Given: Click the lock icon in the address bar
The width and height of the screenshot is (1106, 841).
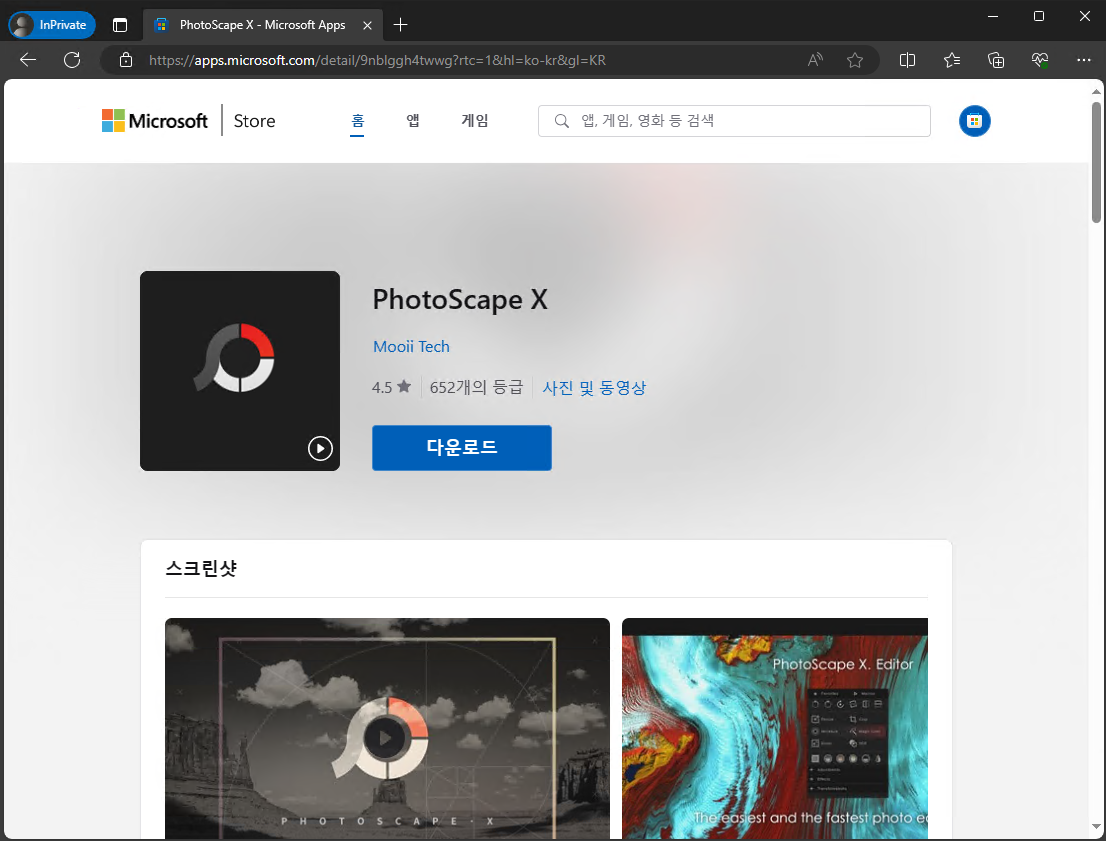Looking at the screenshot, I should pos(126,60).
